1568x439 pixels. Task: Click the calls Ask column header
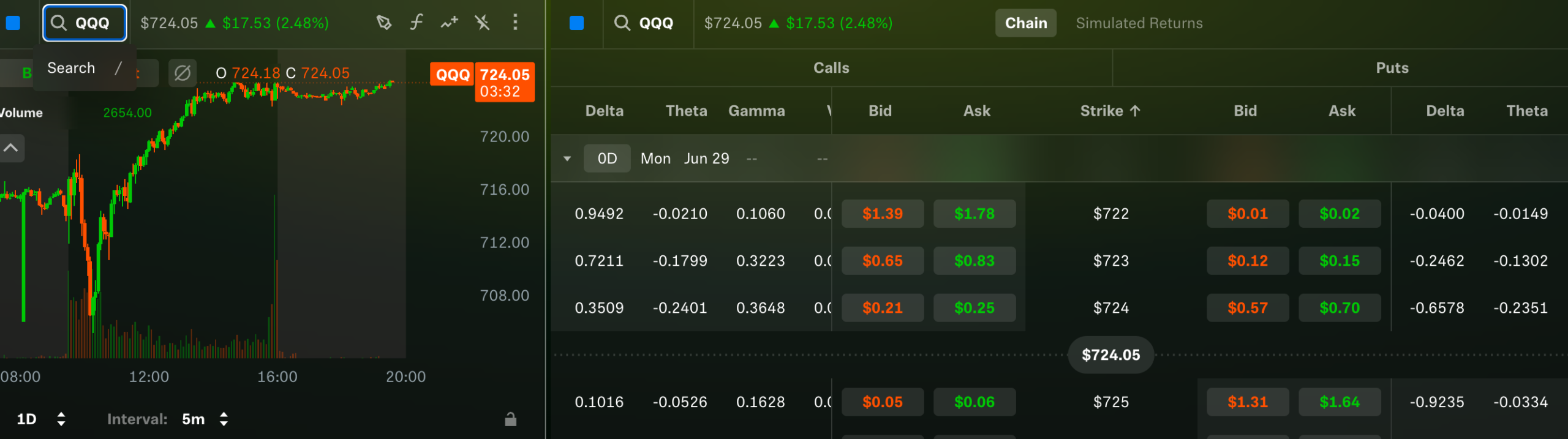(977, 111)
